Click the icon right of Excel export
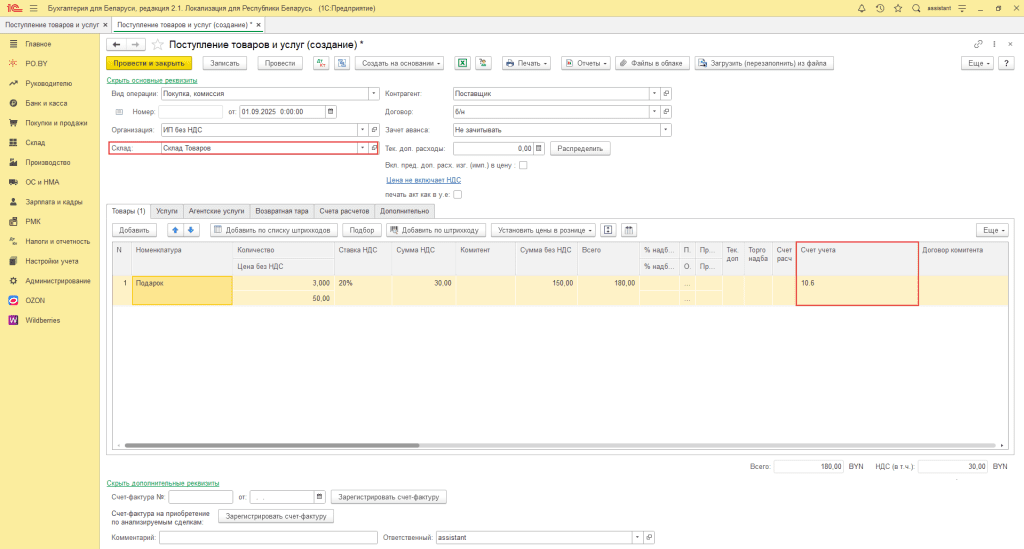Viewport: 1024px width, 549px height. [483, 63]
